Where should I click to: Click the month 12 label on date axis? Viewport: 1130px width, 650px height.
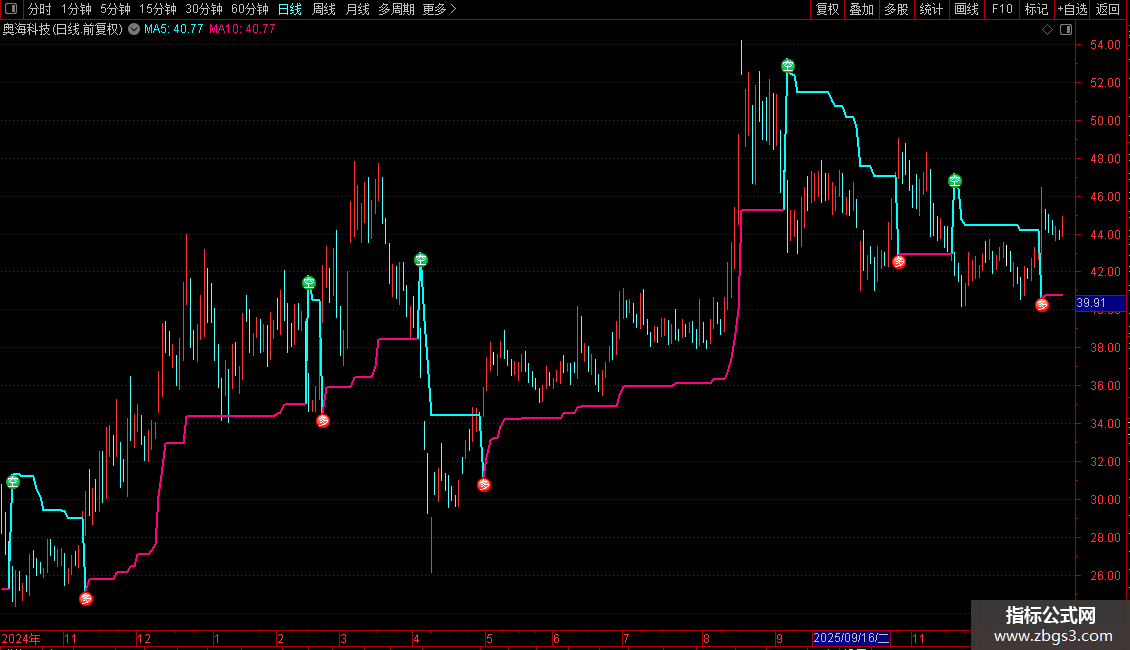tap(144, 638)
